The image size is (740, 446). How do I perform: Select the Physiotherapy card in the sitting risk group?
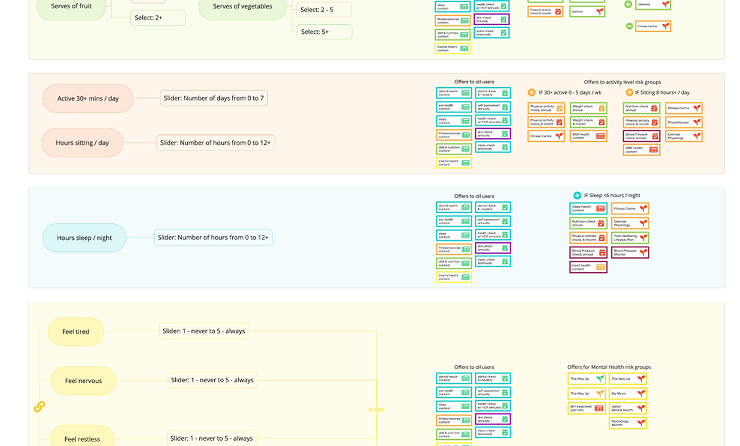coord(684,122)
